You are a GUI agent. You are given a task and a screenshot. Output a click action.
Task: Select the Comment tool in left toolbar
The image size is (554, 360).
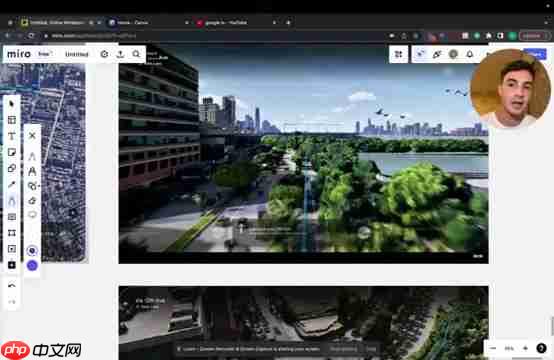pos(12,217)
